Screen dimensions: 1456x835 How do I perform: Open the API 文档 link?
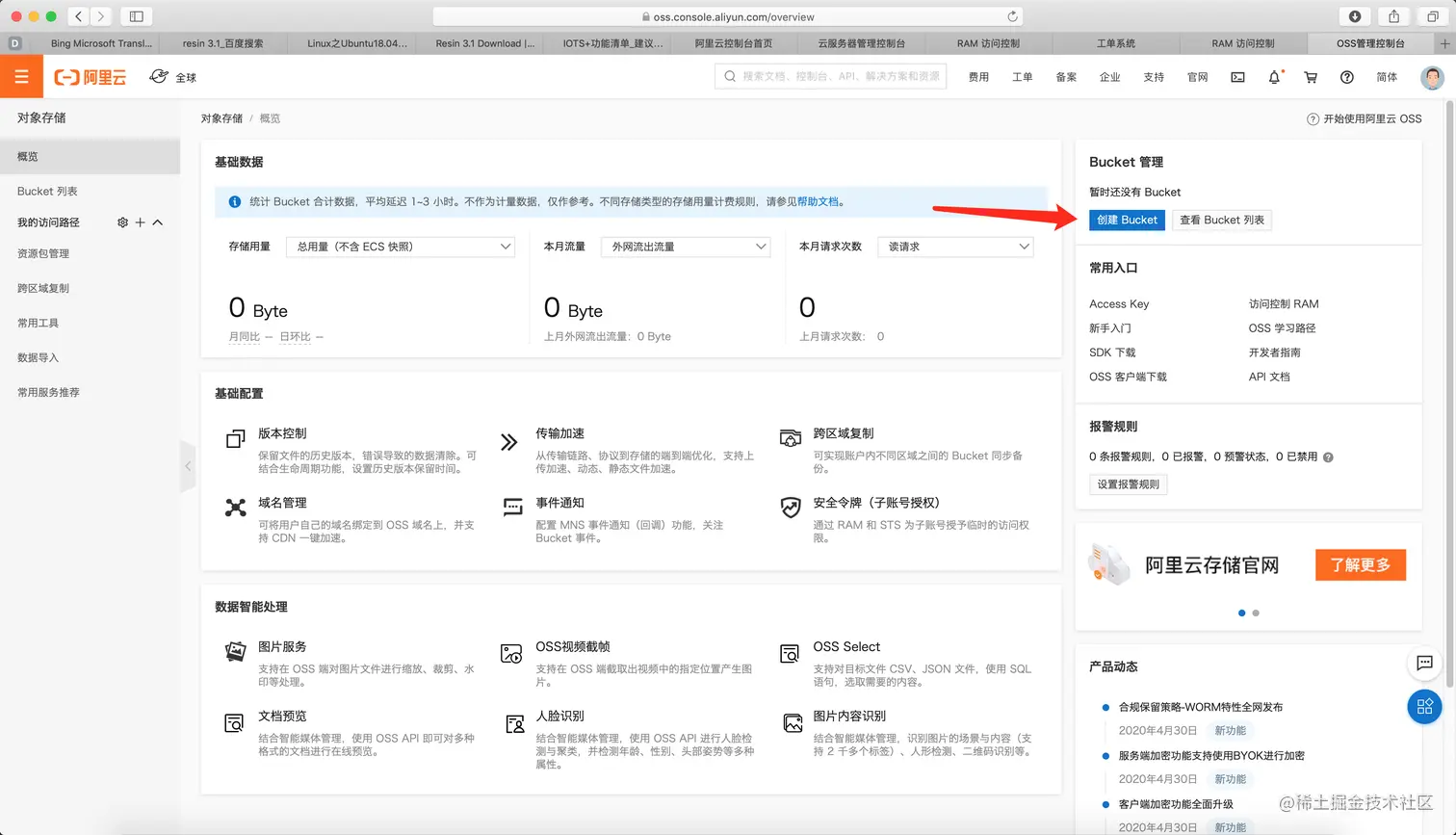point(1269,377)
